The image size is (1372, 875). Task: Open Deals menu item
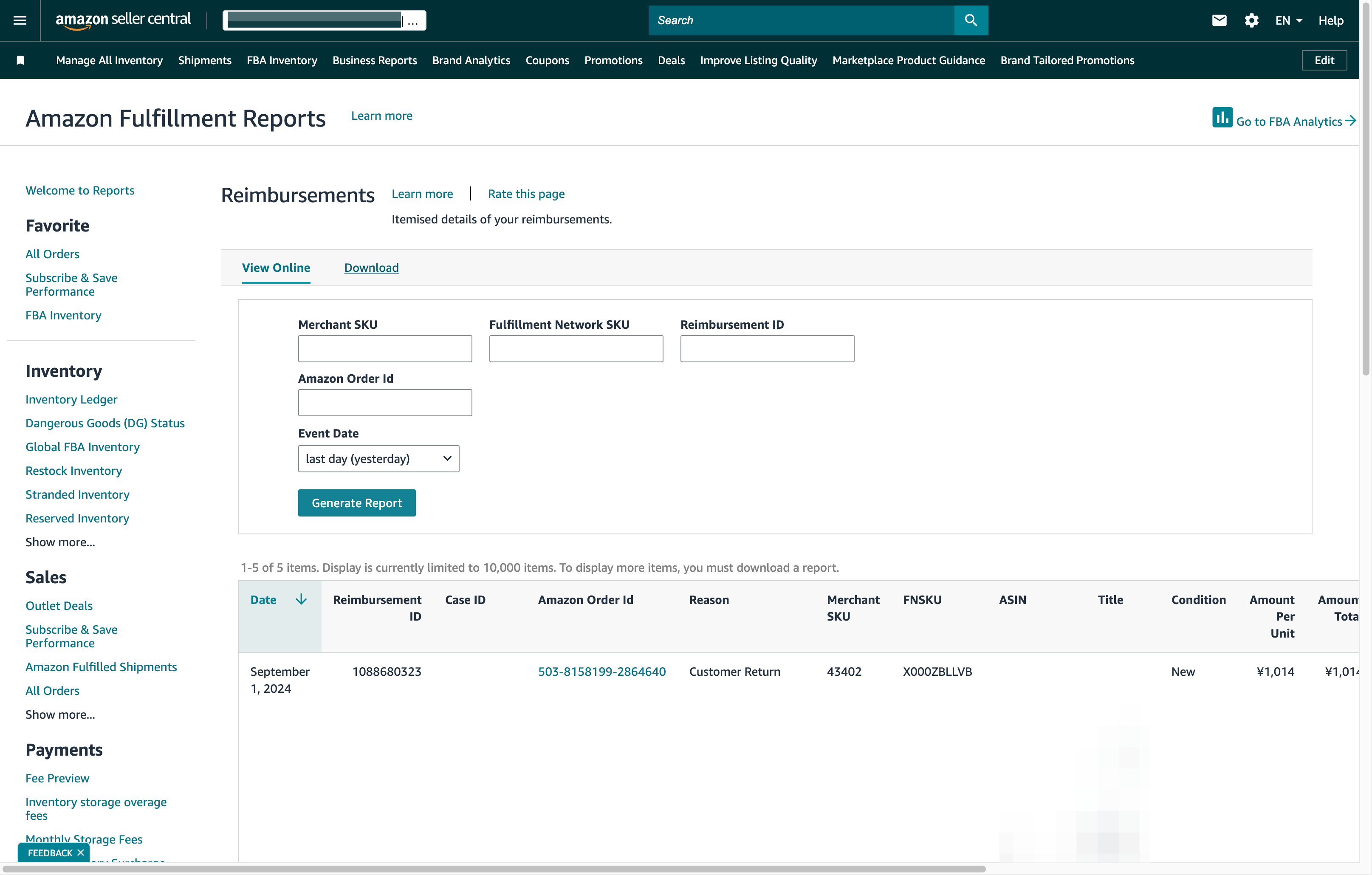pyautogui.click(x=671, y=60)
